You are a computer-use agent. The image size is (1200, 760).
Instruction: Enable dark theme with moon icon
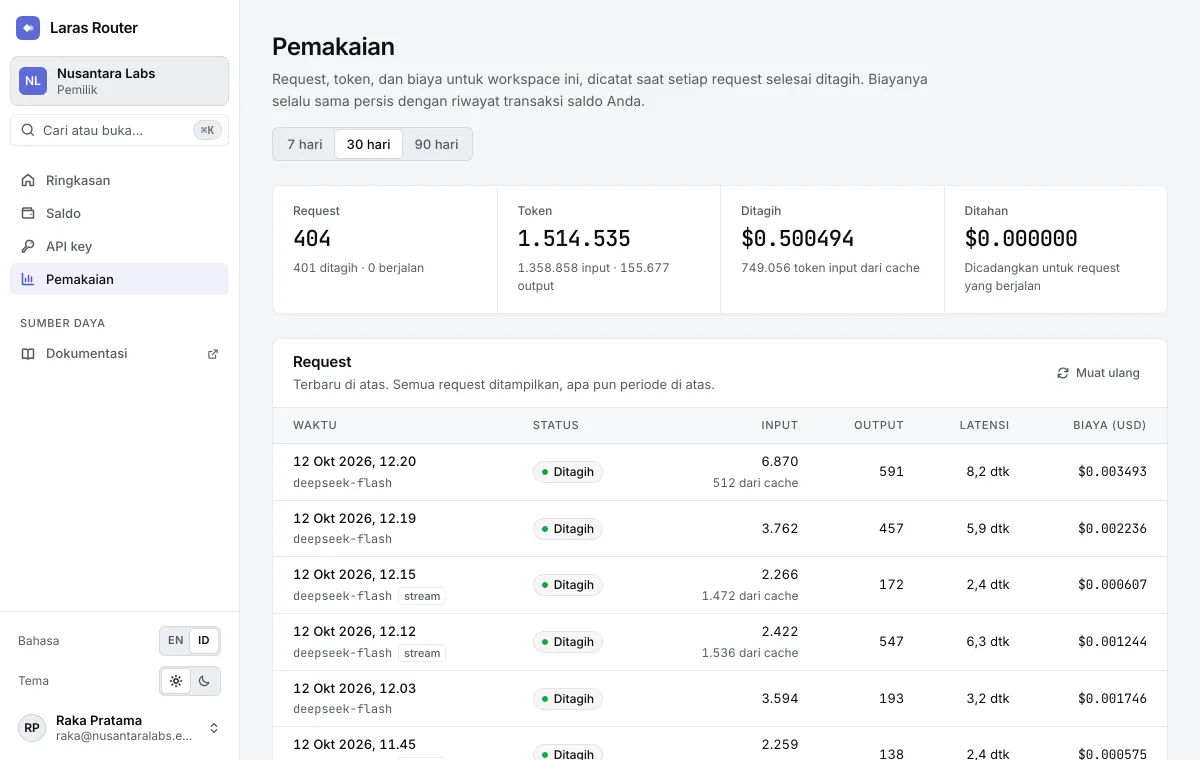(x=204, y=681)
